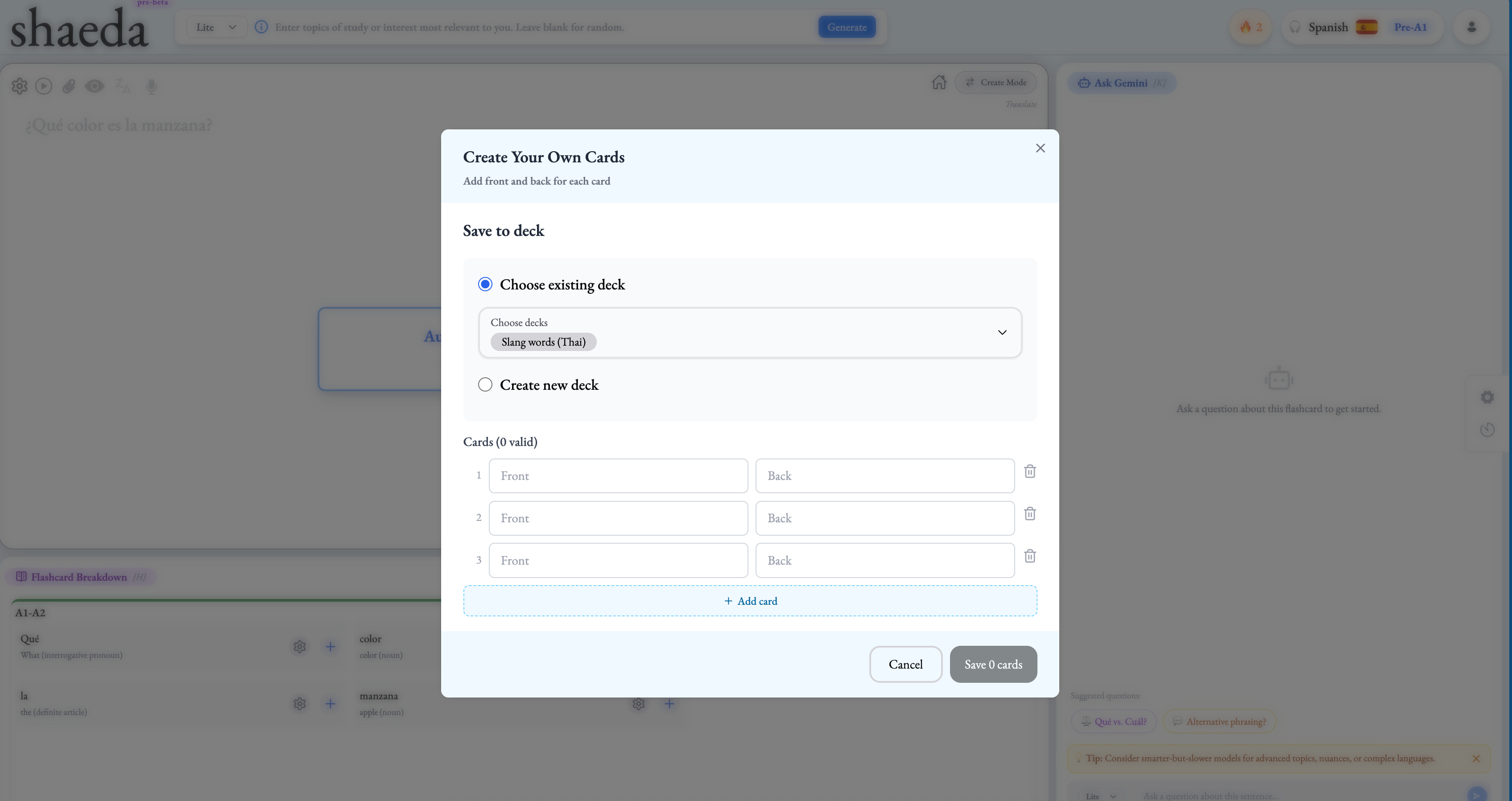Open the Lite model dropdown in top bar
The image size is (1512, 801).
tap(215, 27)
